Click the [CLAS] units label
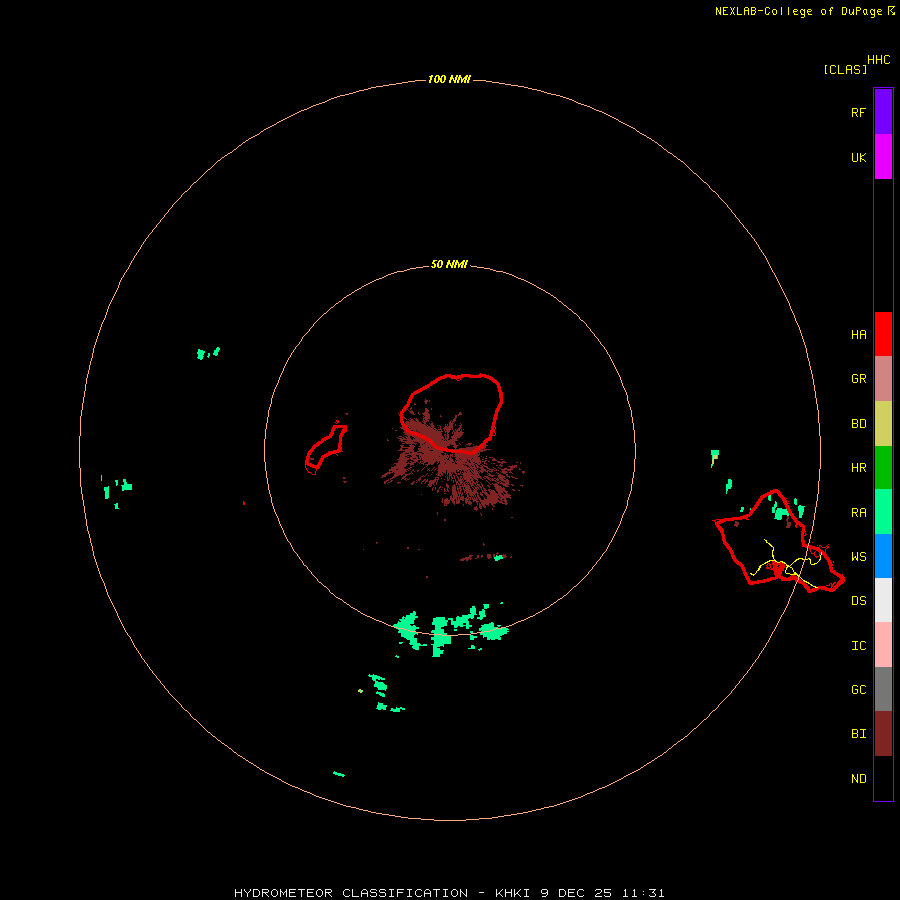 (845, 69)
